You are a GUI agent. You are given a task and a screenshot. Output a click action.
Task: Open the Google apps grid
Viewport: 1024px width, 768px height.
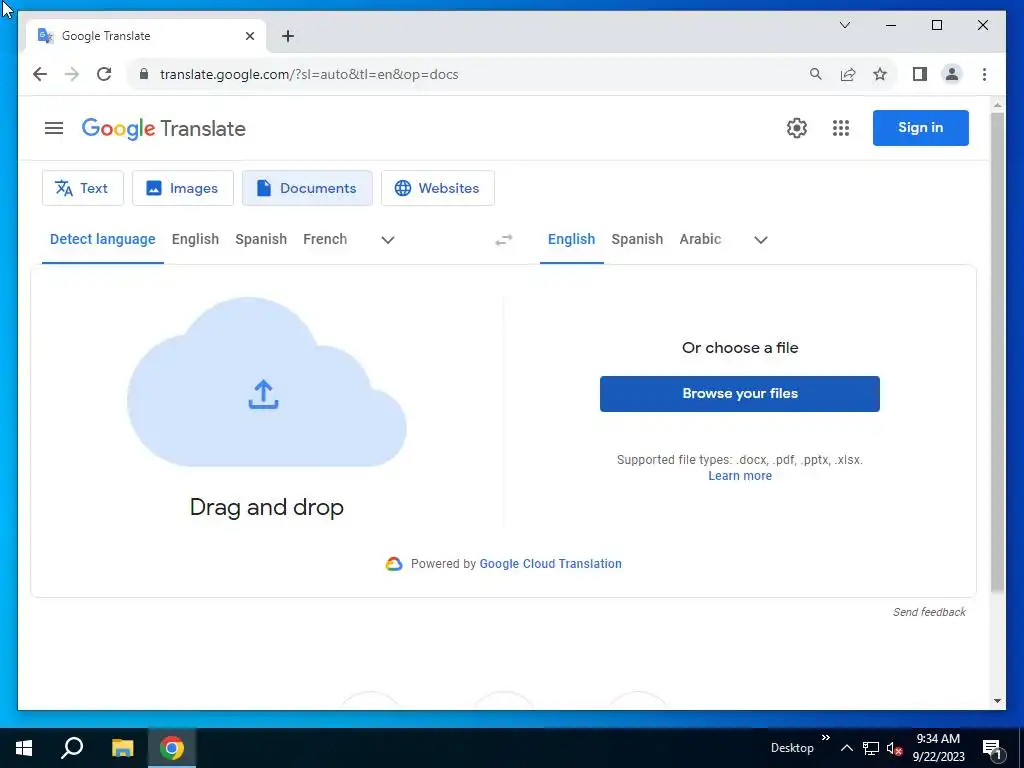(841, 128)
